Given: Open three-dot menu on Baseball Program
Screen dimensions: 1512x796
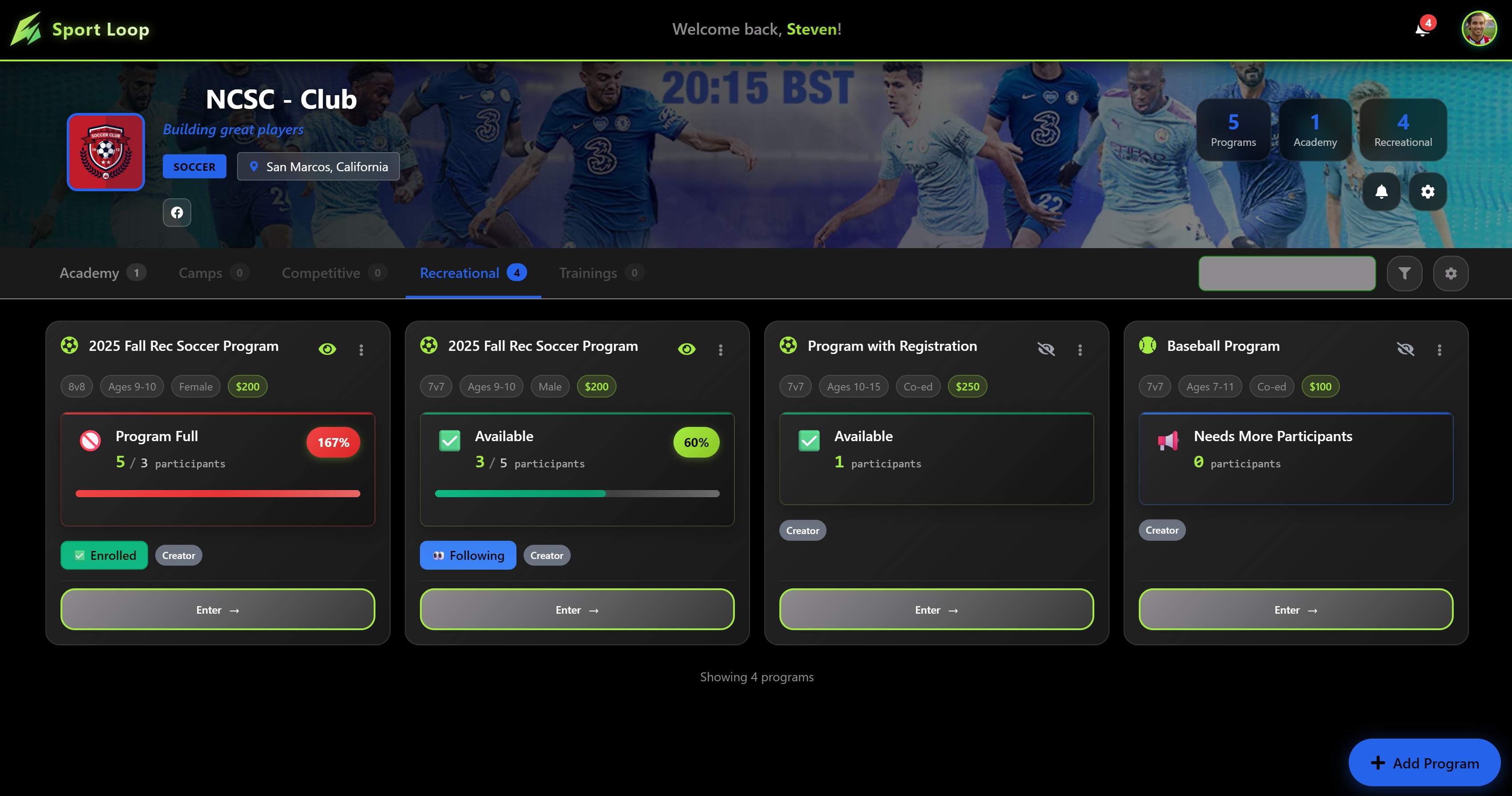Looking at the screenshot, I should pos(1439,350).
